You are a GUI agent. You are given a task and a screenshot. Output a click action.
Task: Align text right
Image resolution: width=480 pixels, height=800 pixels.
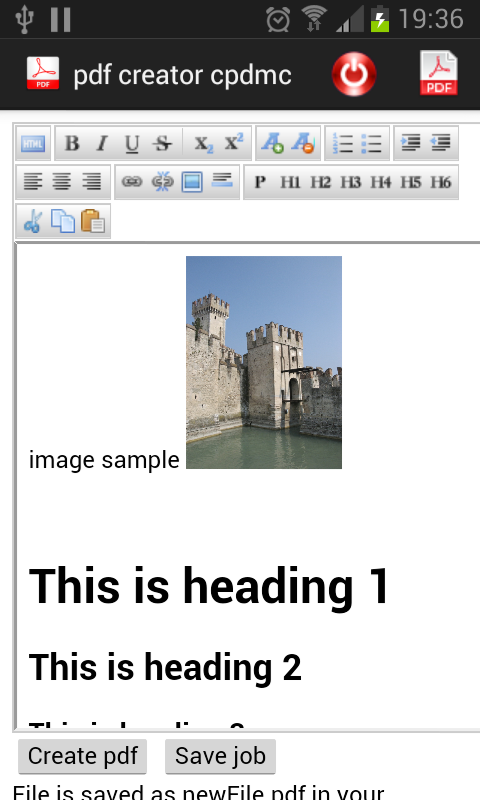pos(92,182)
